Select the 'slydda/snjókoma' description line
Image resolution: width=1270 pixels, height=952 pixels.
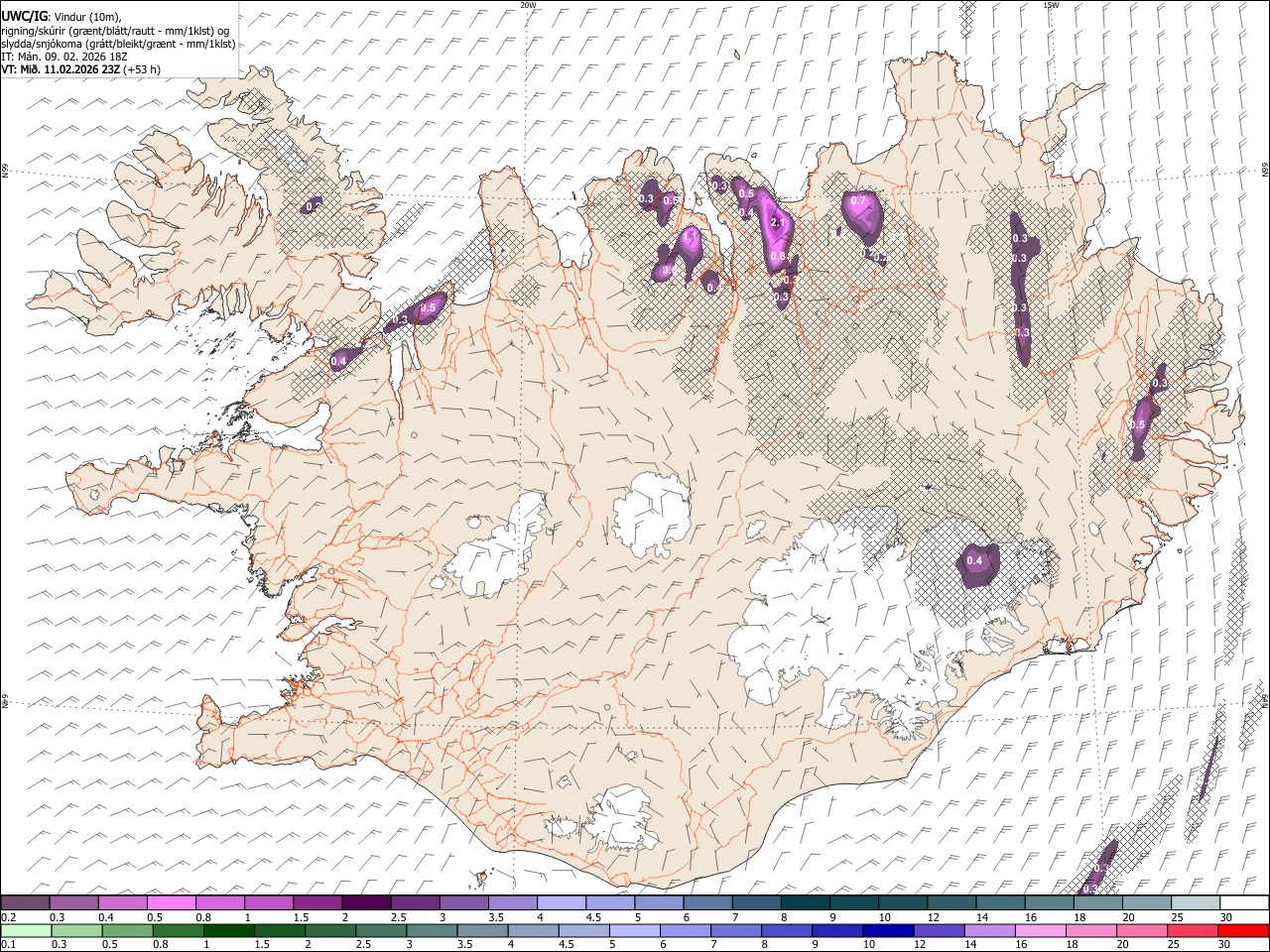point(118,44)
